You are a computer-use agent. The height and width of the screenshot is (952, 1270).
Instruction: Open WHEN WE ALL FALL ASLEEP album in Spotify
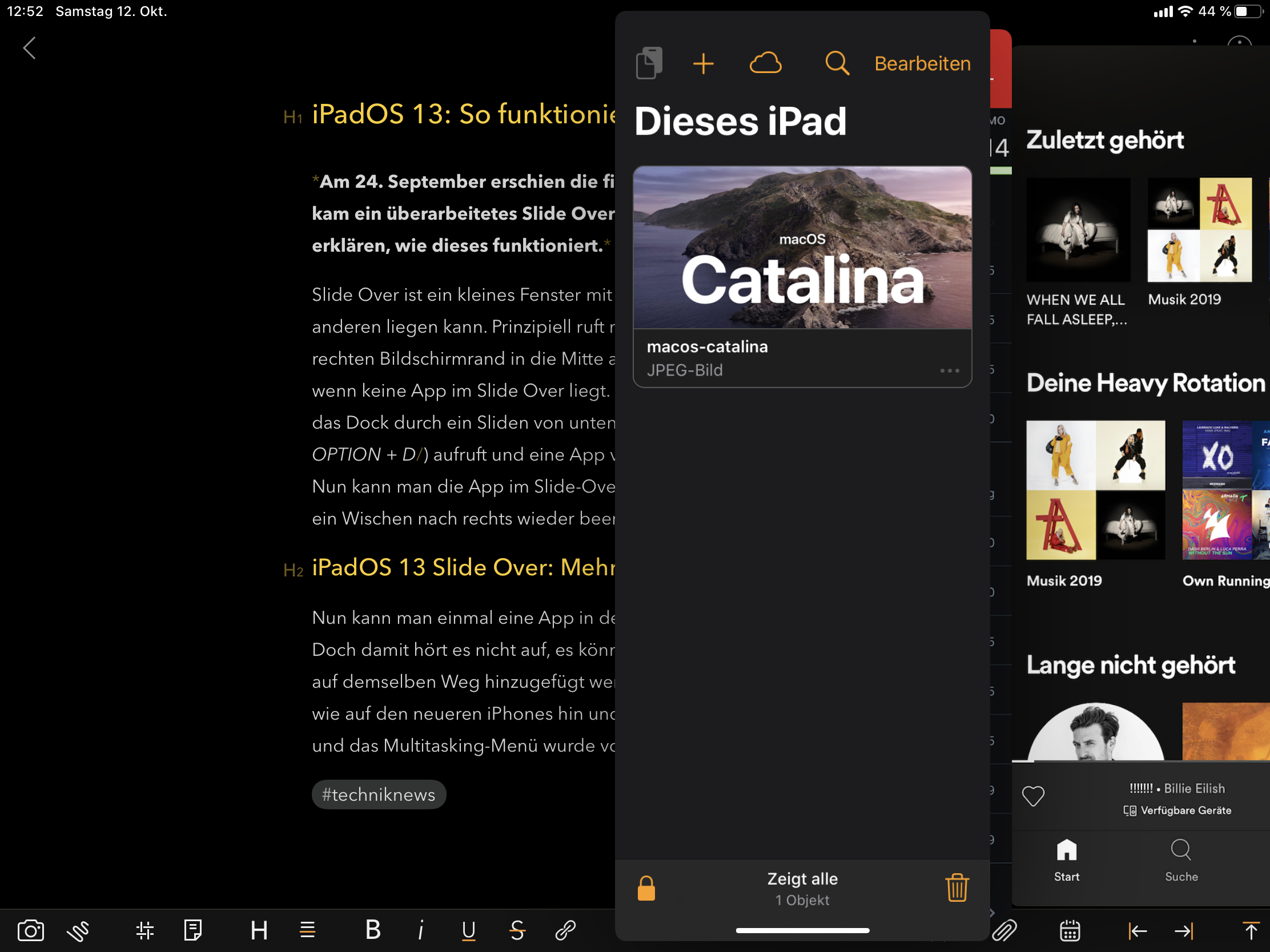1078,252
